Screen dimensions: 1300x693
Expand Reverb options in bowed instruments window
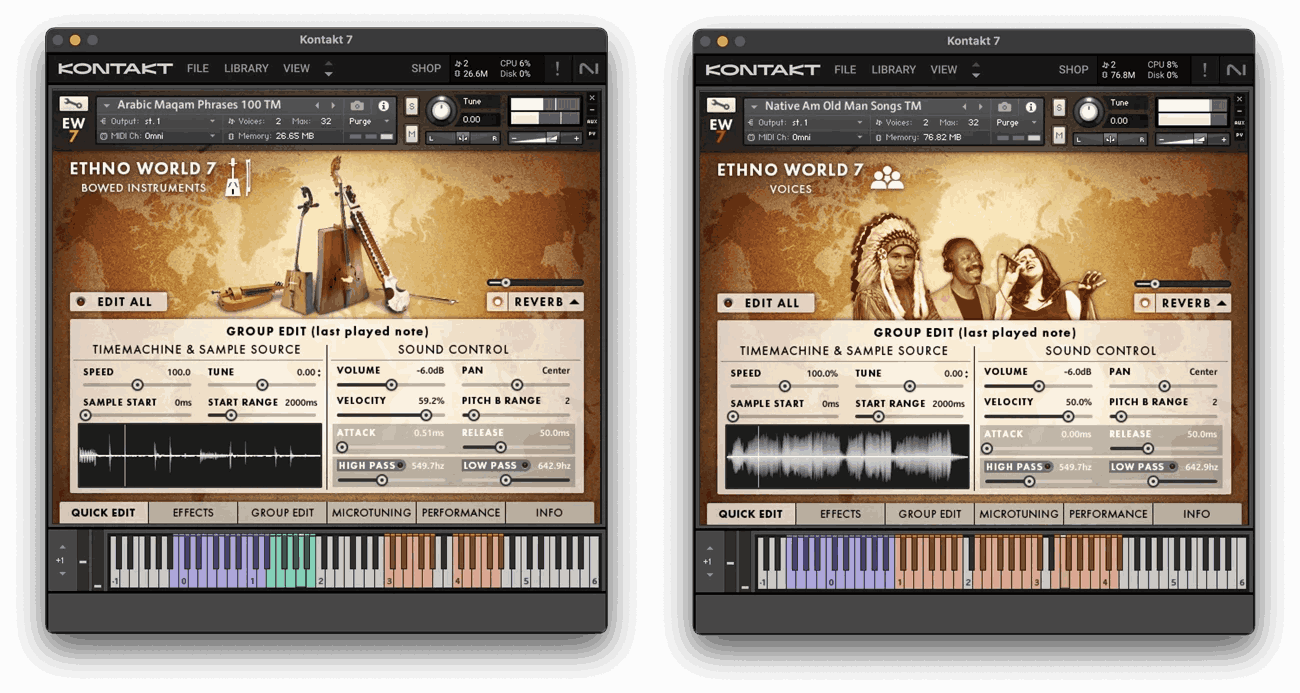[575, 302]
